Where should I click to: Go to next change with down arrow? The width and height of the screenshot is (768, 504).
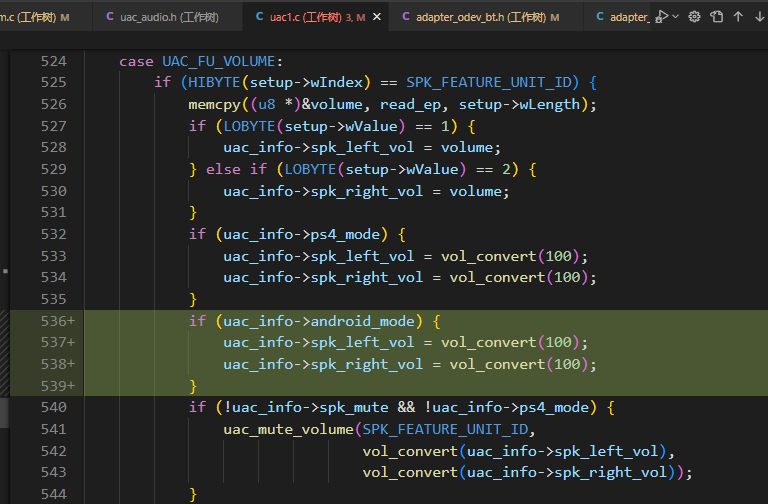[760, 17]
